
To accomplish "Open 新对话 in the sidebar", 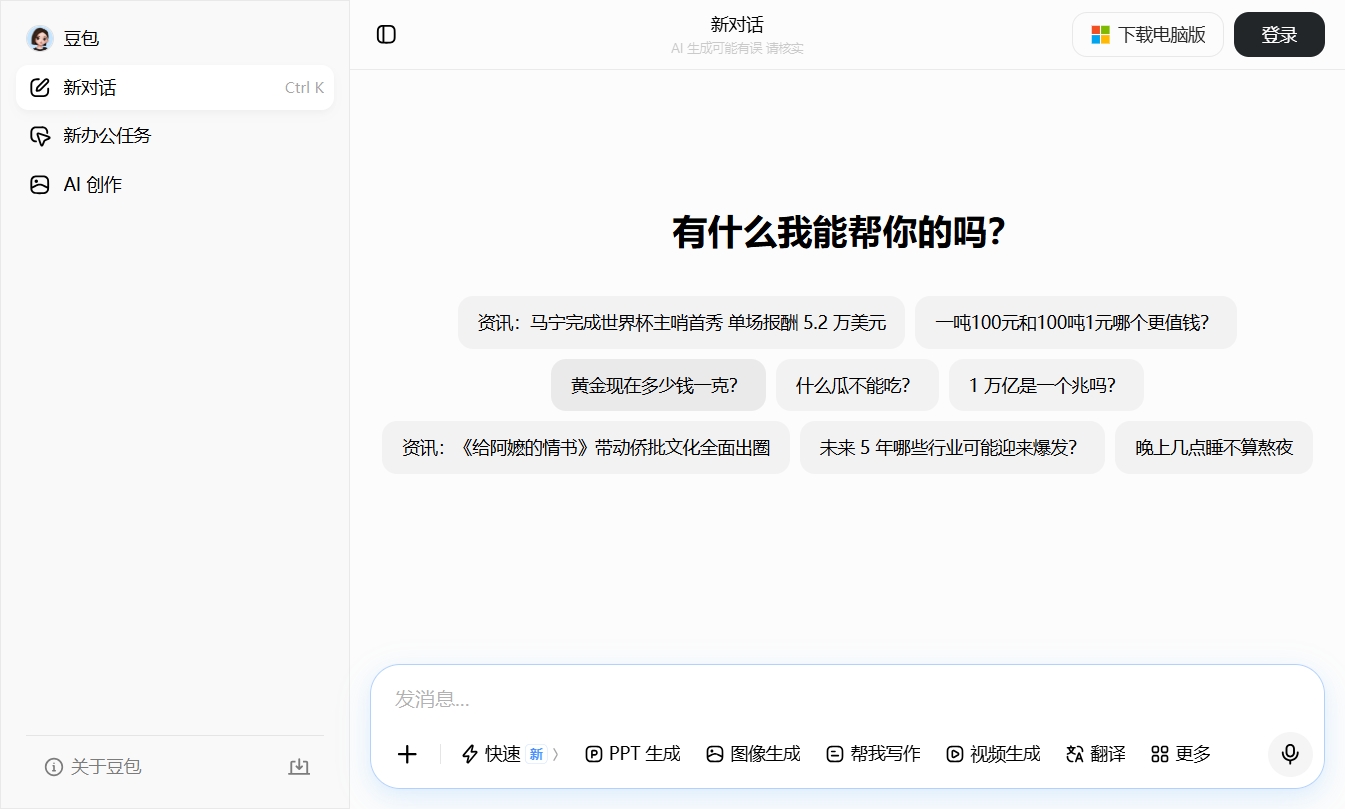I will 175,88.
